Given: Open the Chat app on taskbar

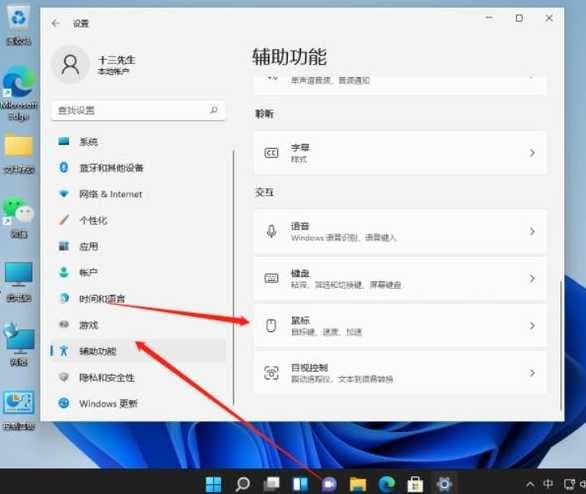Looking at the screenshot, I should point(329,484).
